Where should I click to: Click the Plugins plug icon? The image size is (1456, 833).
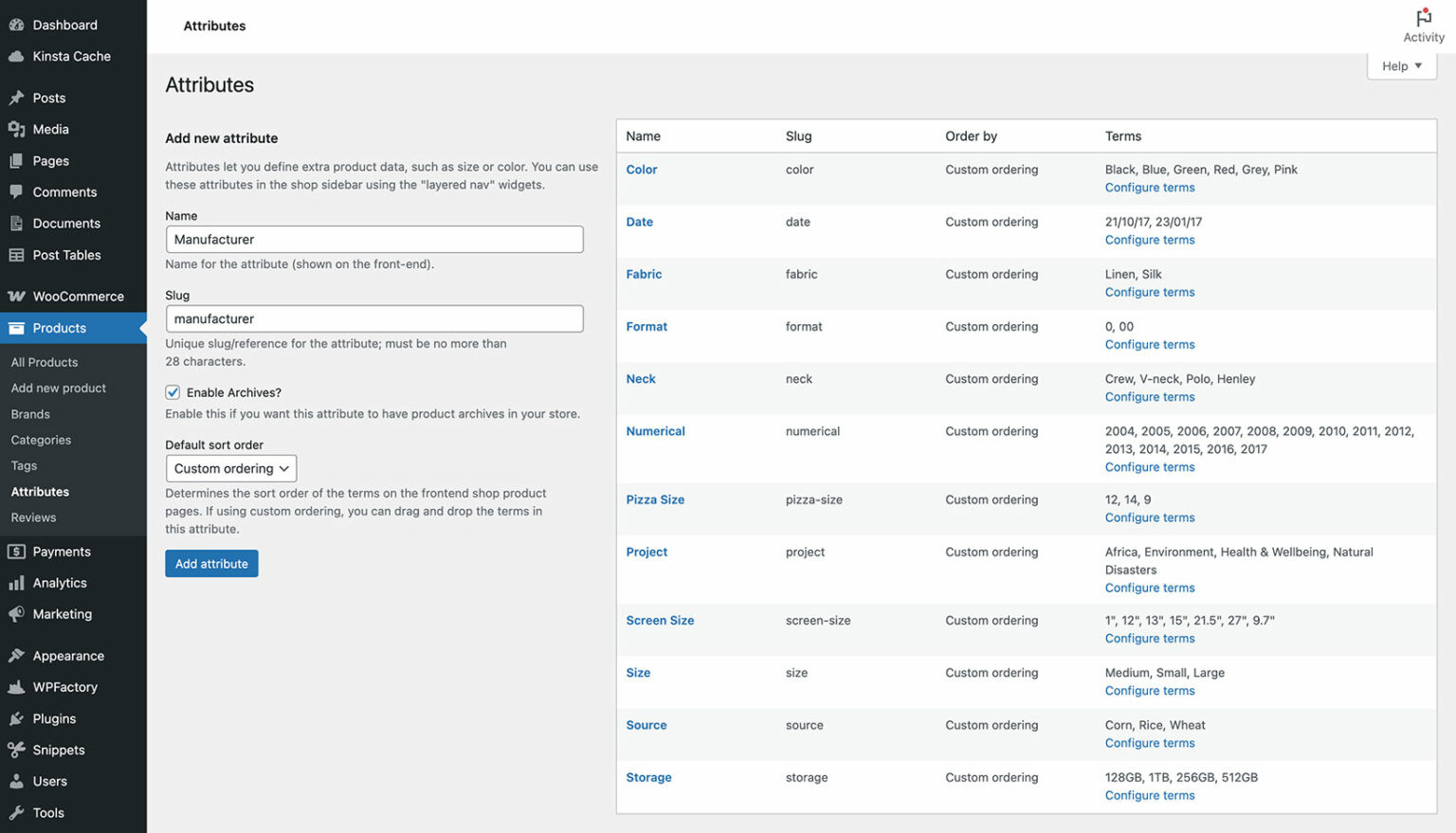pyautogui.click(x=16, y=718)
